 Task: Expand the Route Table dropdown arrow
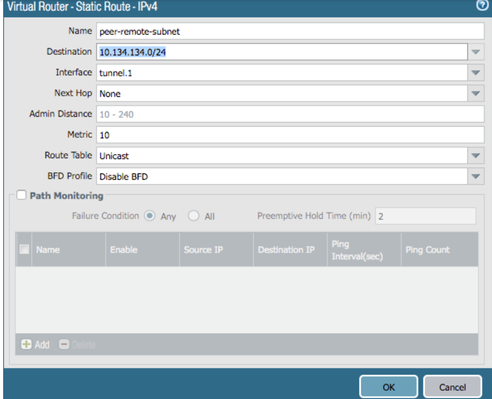tap(476, 156)
